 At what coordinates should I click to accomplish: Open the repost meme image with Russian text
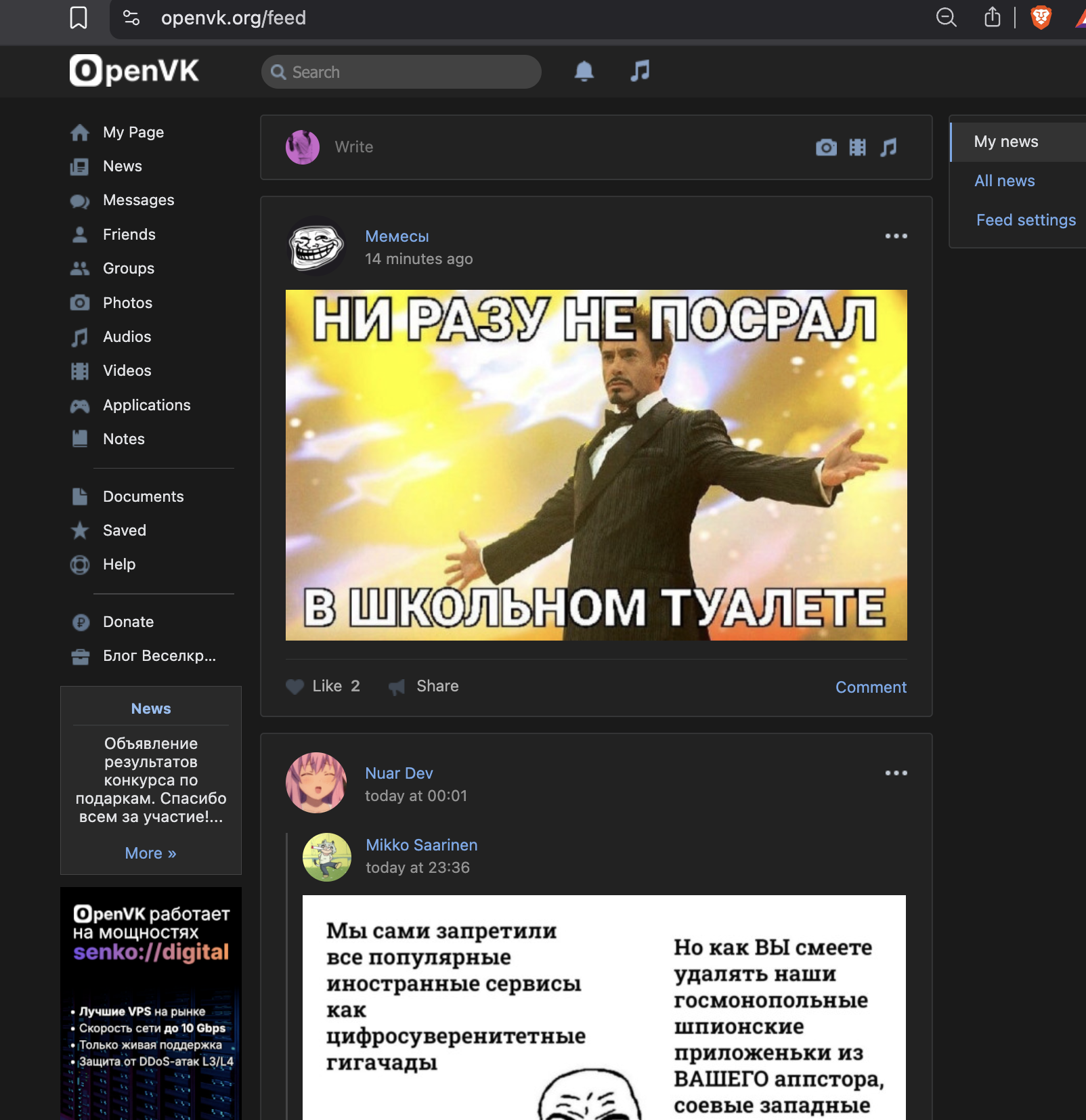(604, 1008)
